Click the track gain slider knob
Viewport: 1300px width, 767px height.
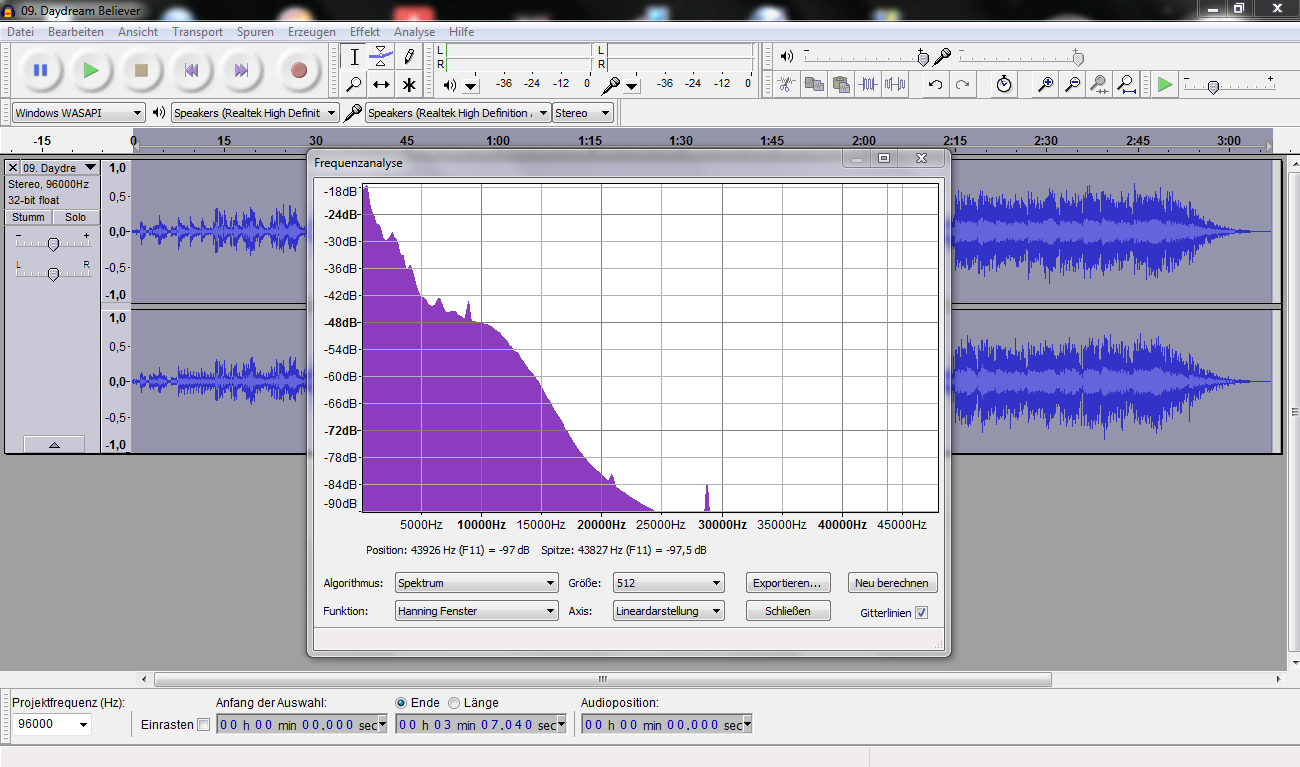pyautogui.click(x=53, y=244)
